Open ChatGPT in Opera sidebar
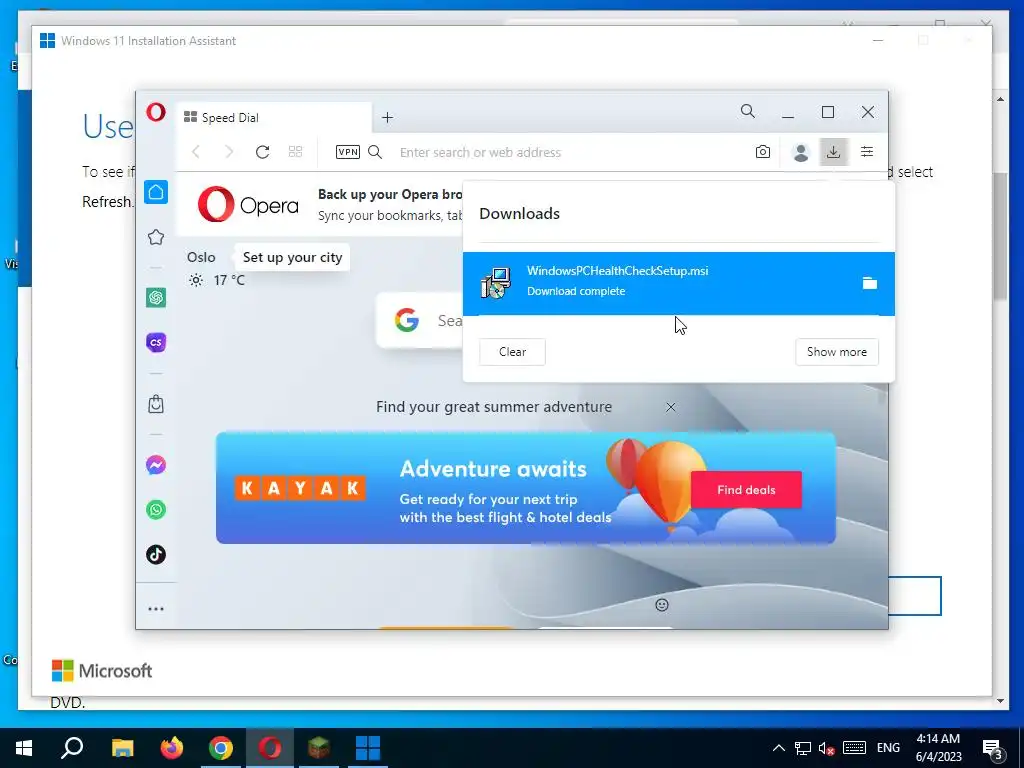This screenshot has height=768, width=1024. 156,298
